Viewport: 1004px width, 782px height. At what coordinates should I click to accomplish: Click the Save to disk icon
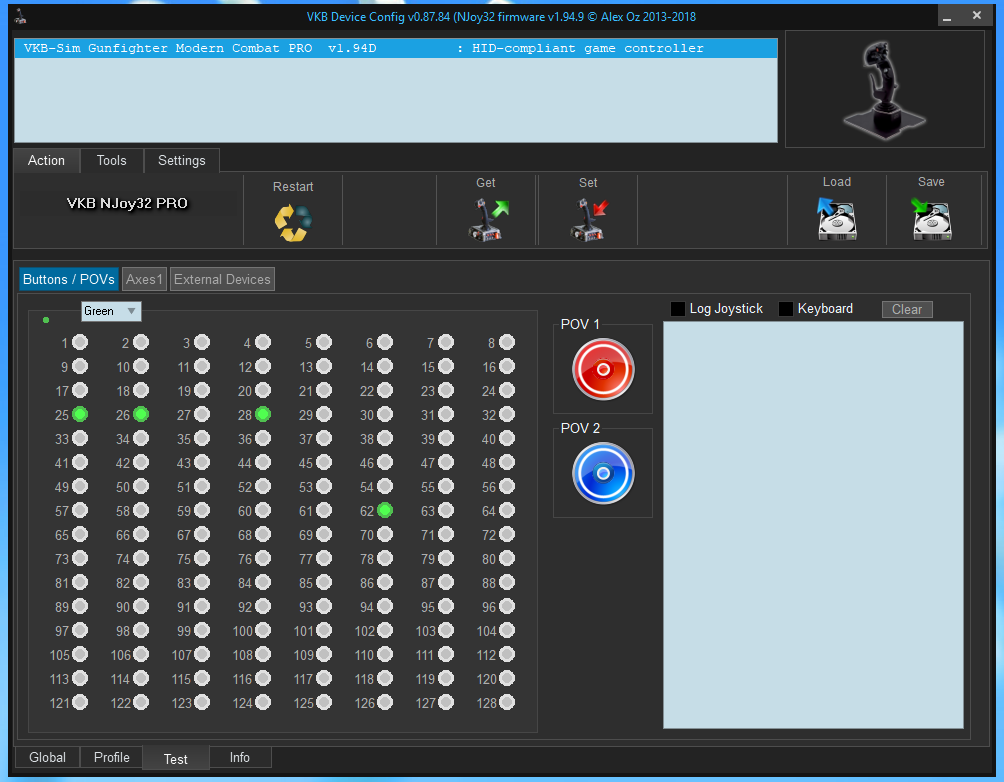pos(931,218)
